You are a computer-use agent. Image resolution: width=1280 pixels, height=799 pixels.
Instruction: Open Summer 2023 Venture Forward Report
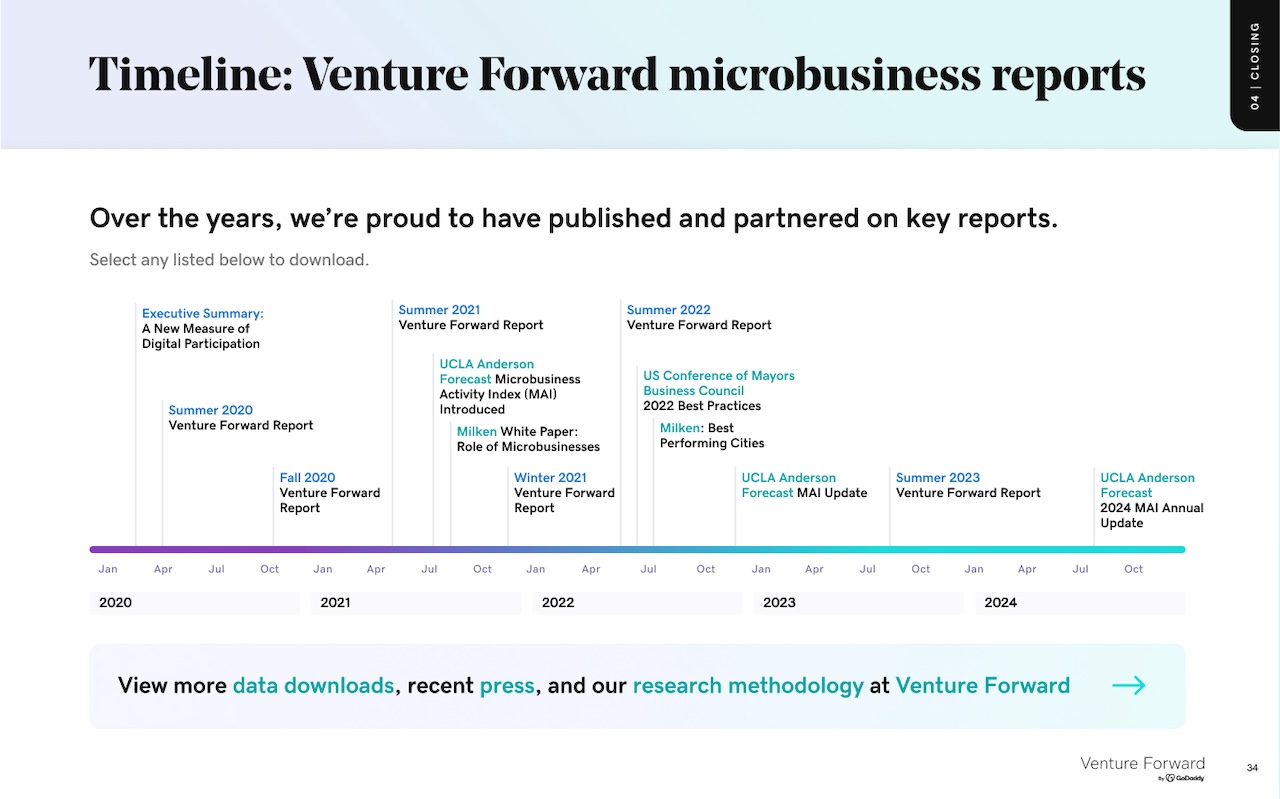938,478
